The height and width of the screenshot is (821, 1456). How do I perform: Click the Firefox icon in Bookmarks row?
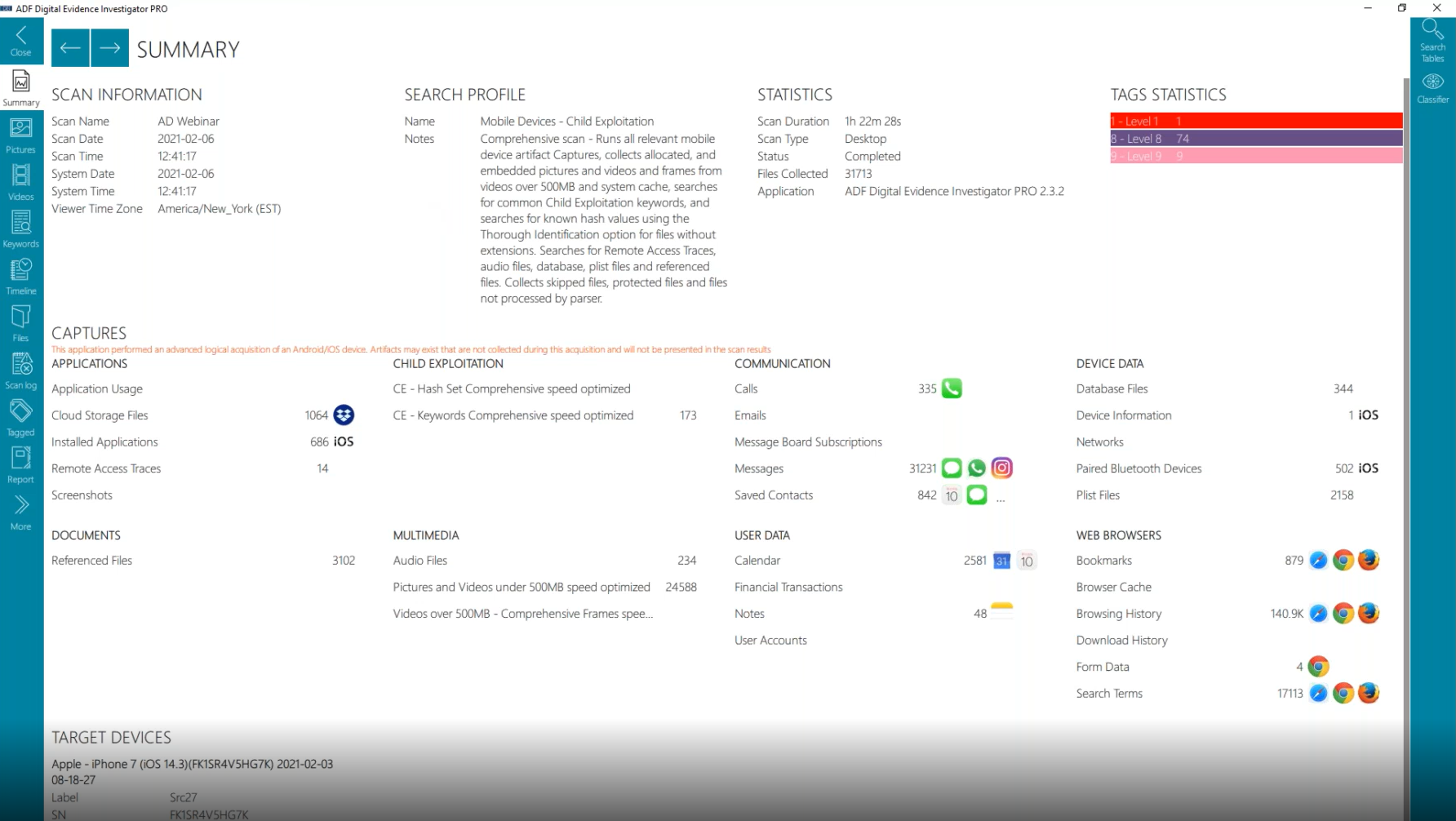point(1369,560)
